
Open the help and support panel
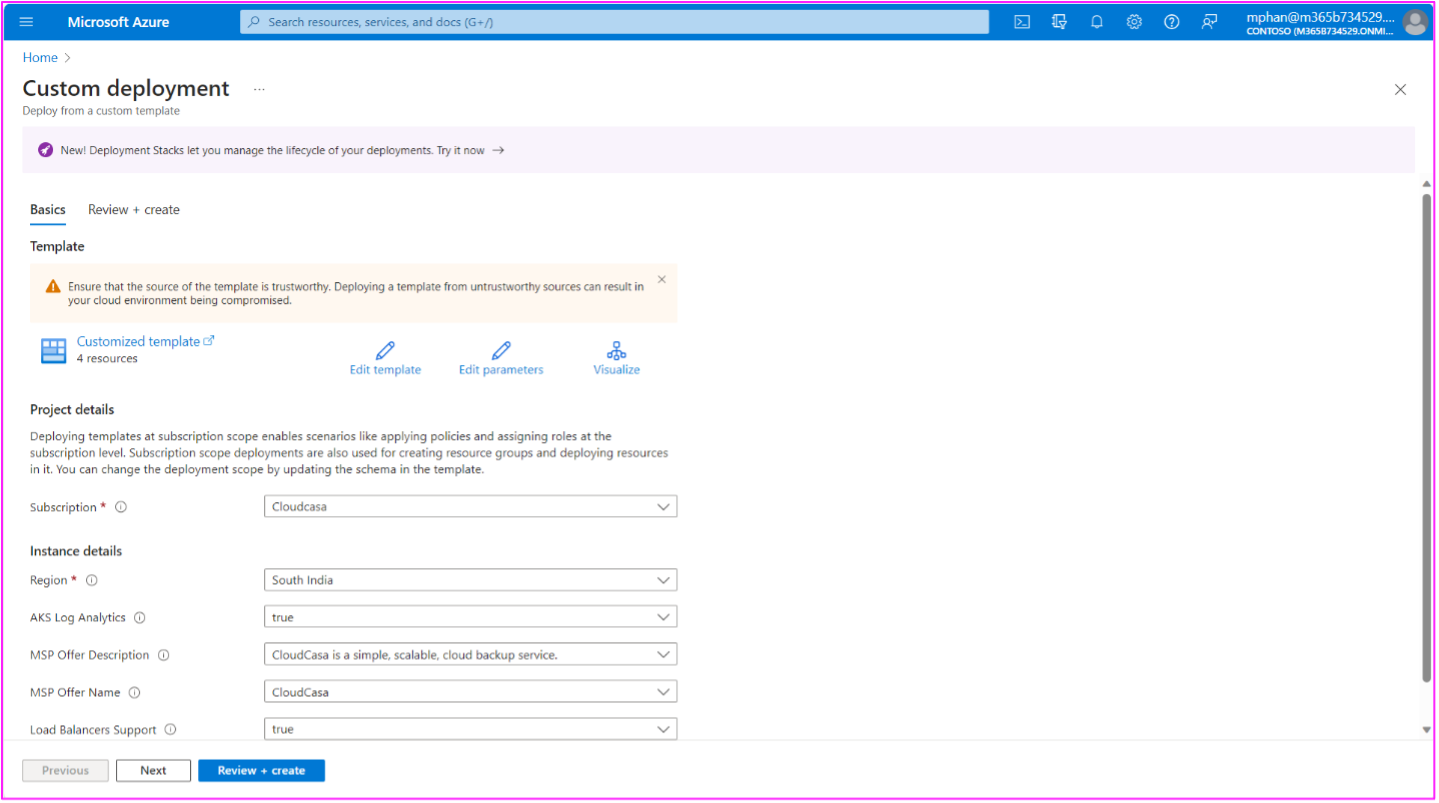point(1171,21)
